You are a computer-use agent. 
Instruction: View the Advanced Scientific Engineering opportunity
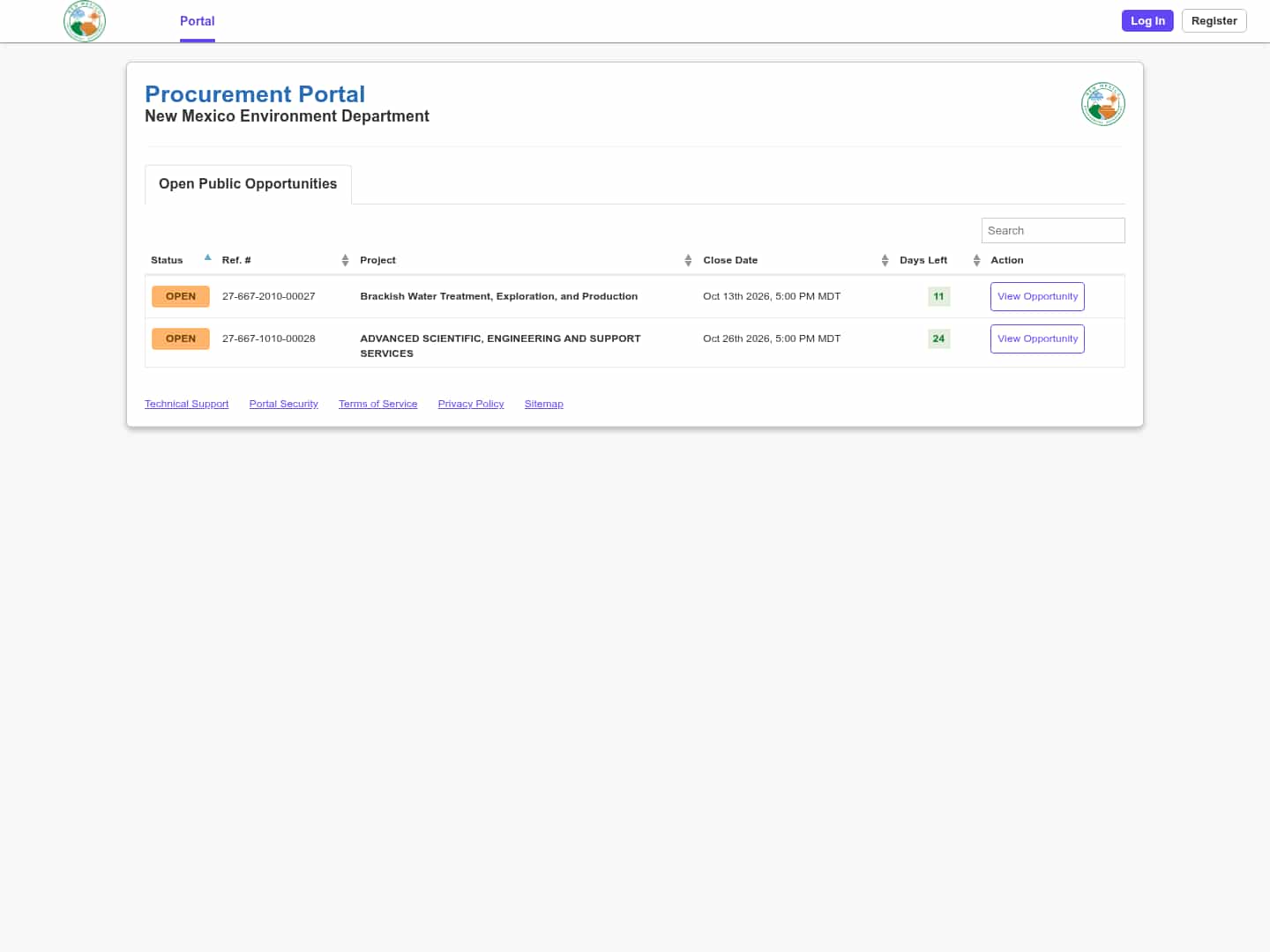tap(1037, 338)
